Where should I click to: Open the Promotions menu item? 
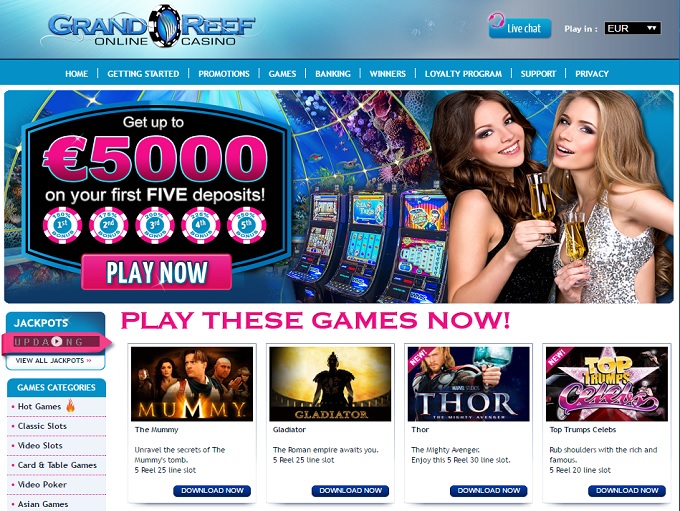(x=224, y=74)
